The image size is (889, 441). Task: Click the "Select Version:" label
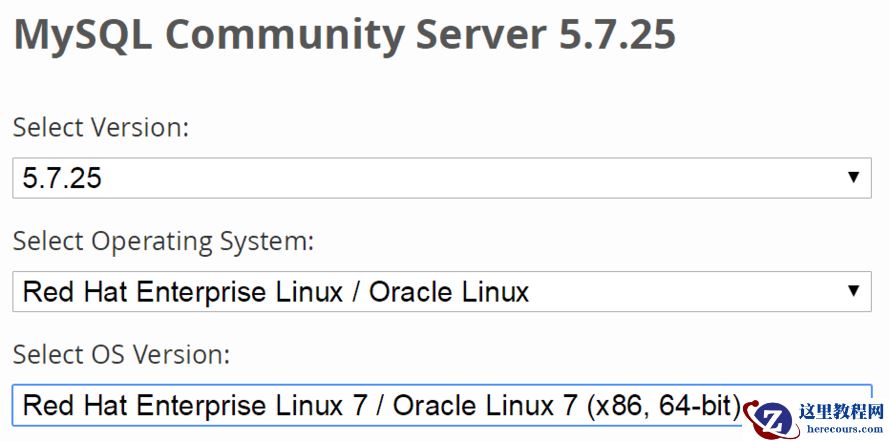[x=100, y=128]
